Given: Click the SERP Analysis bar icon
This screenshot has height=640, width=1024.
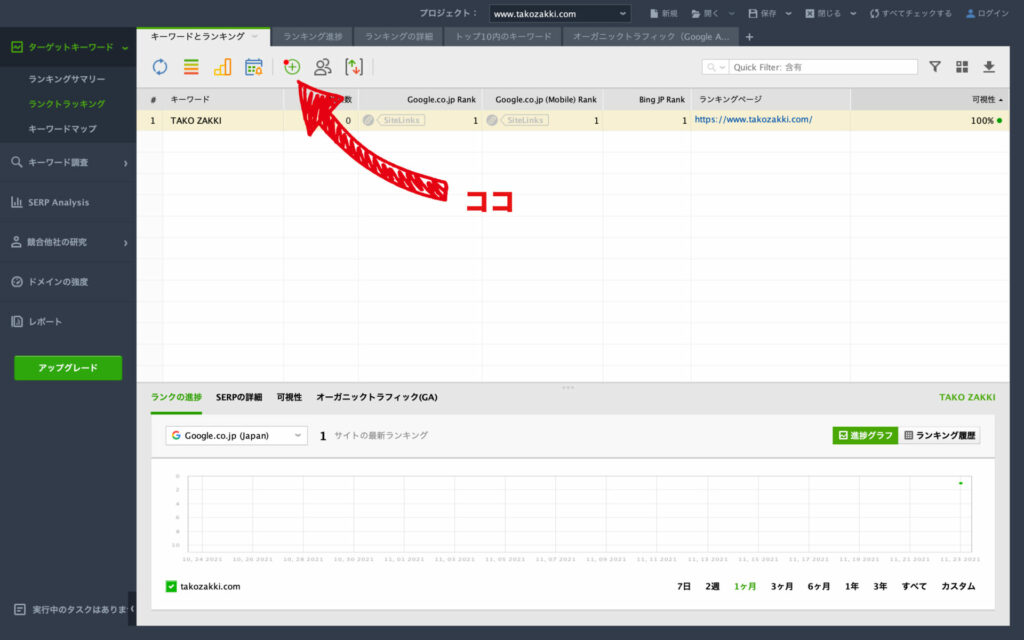Looking at the screenshot, I should [x=17, y=202].
